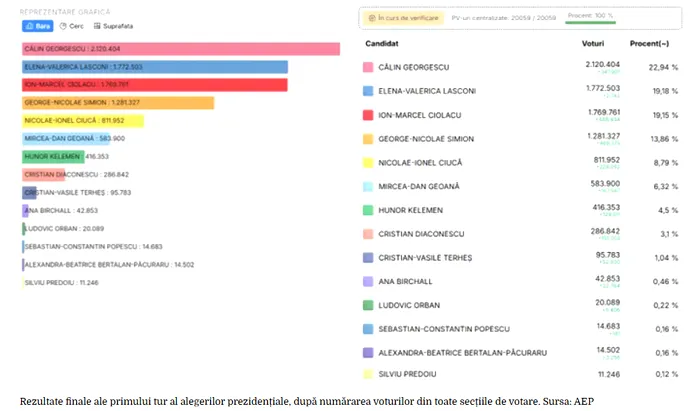This screenshot has height=411, width=700.
Task: Click the red swatch beside Ion-Marcel Ciolacu
Action: 367,115
